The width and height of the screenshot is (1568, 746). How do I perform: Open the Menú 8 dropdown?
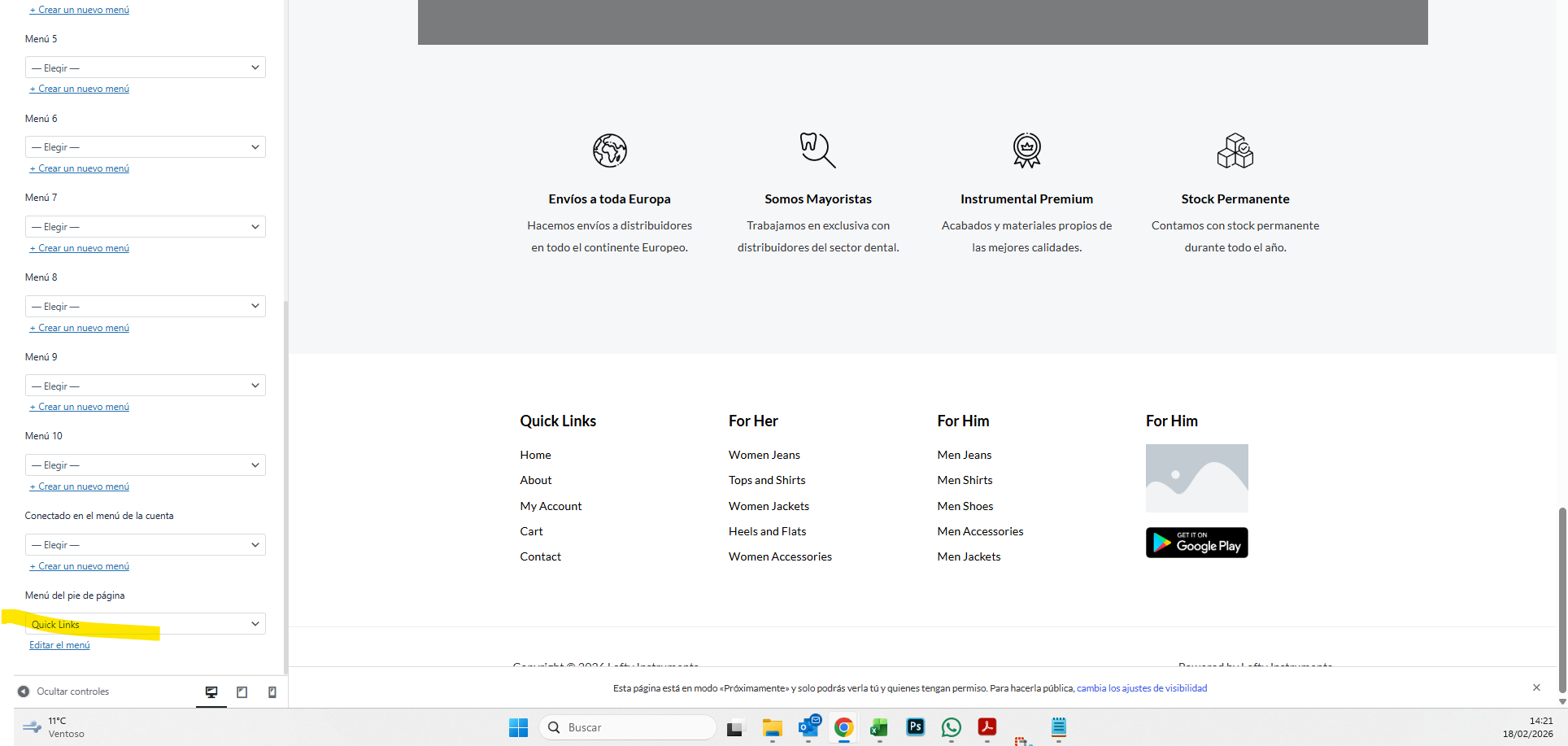[x=146, y=306]
